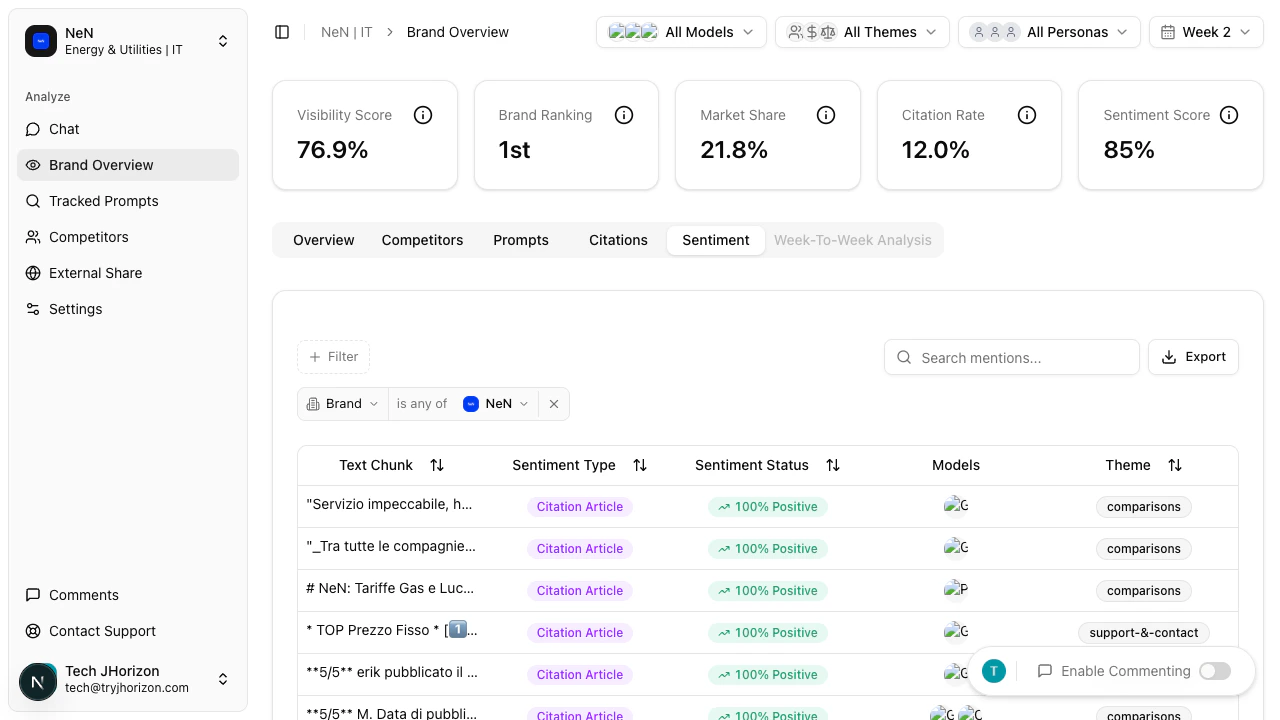This screenshot has height=720, width=1280.
Task: Export the sentiment data
Action: coord(1193,357)
